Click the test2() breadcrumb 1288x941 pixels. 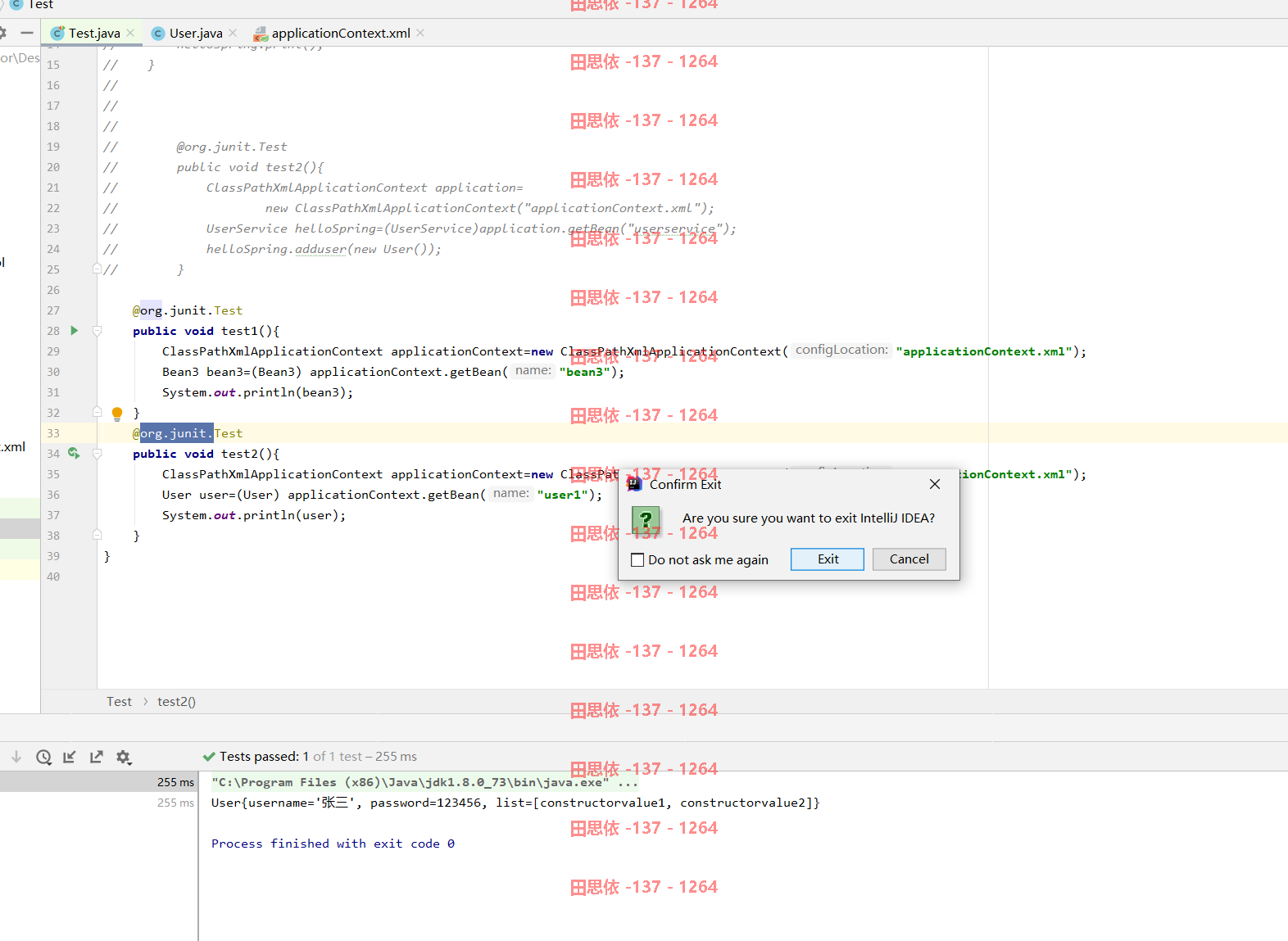coord(176,702)
